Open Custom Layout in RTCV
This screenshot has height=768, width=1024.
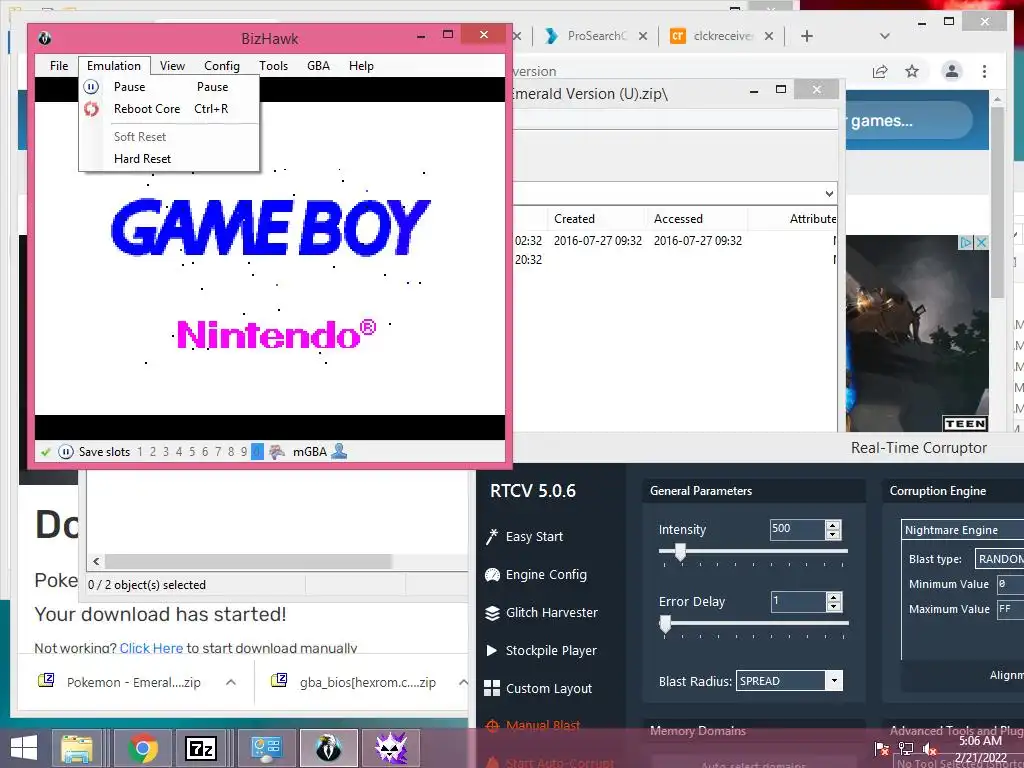point(538,688)
